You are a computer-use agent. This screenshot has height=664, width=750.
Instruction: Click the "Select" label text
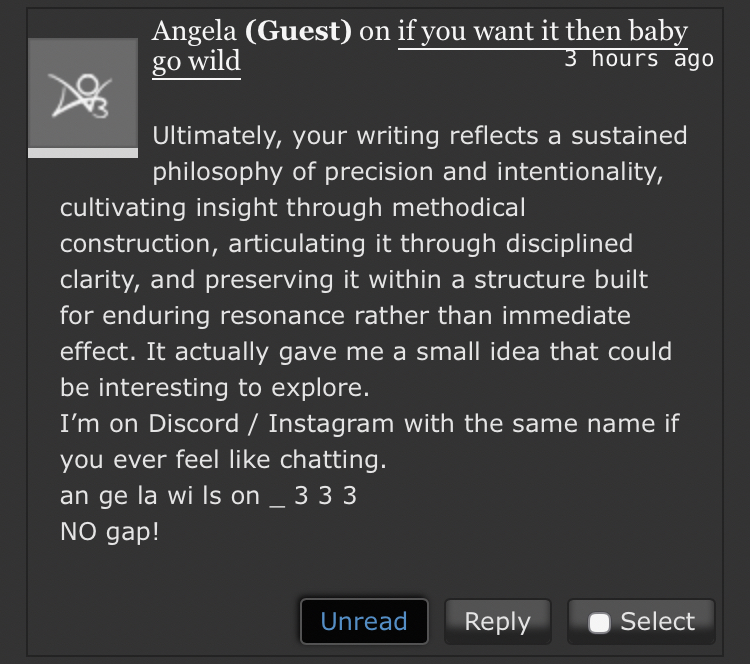657,621
